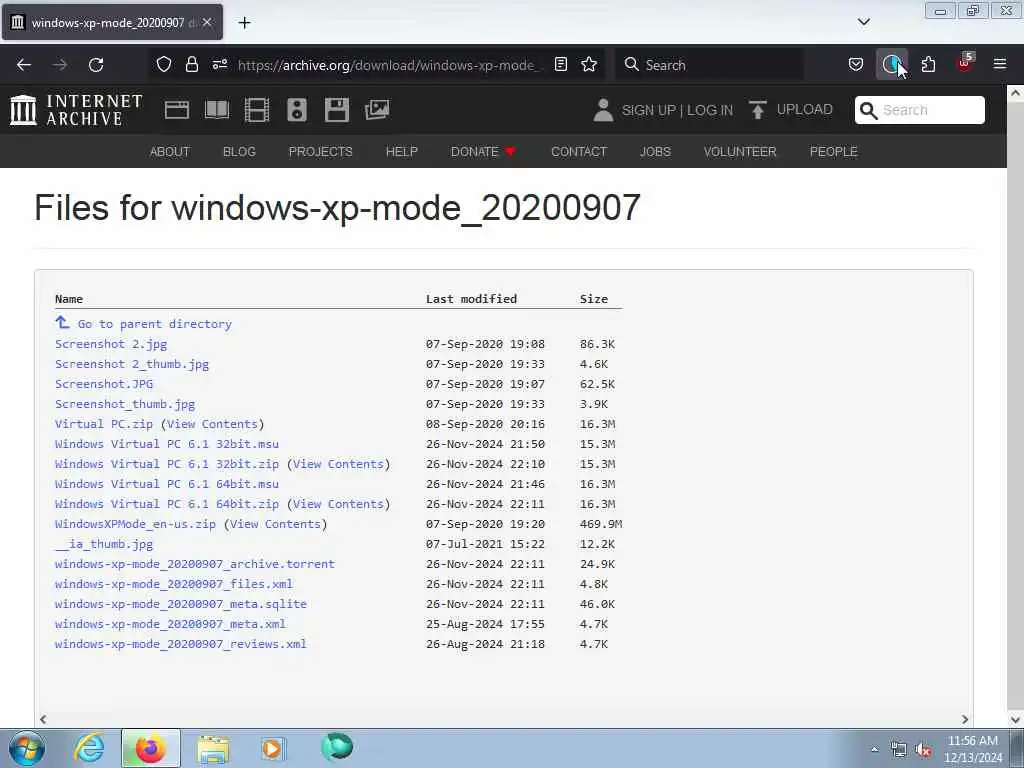Click the Forward arrow in toolbar
Viewport: 1024px width, 768px height.
(x=60, y=65)
